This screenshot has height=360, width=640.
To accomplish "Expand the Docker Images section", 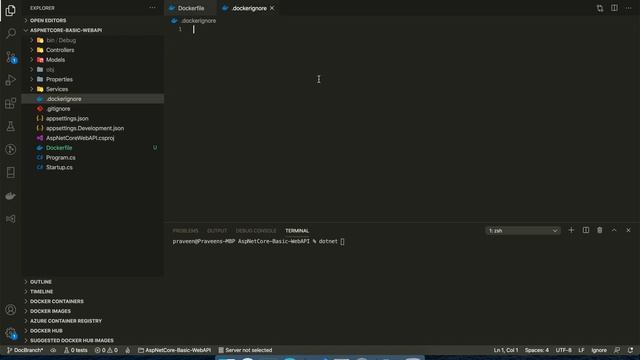I will coord(93,311).
